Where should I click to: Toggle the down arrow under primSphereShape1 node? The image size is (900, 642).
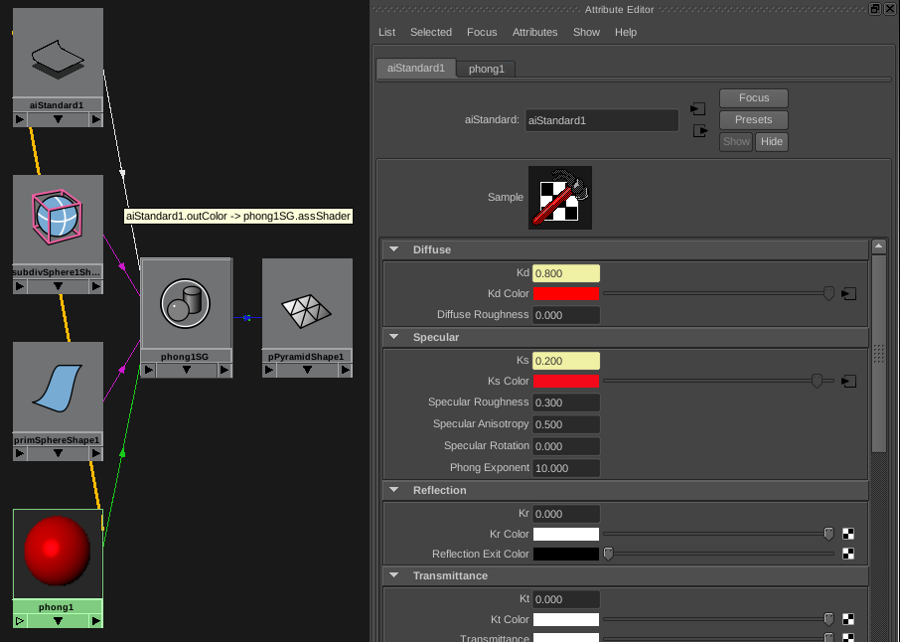pyautogui.click(x=57, y=454)
